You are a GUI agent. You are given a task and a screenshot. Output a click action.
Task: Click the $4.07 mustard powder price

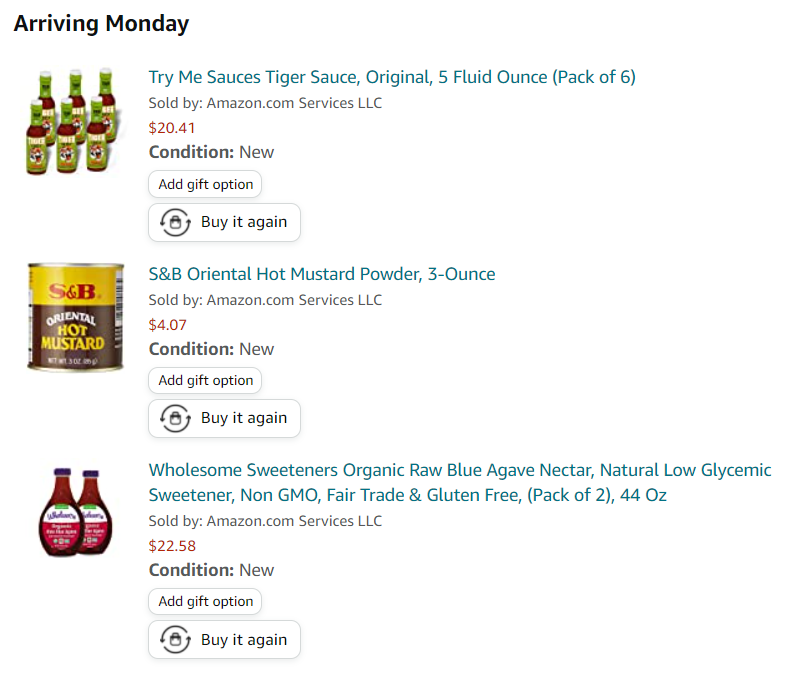[x=168, y=324]
